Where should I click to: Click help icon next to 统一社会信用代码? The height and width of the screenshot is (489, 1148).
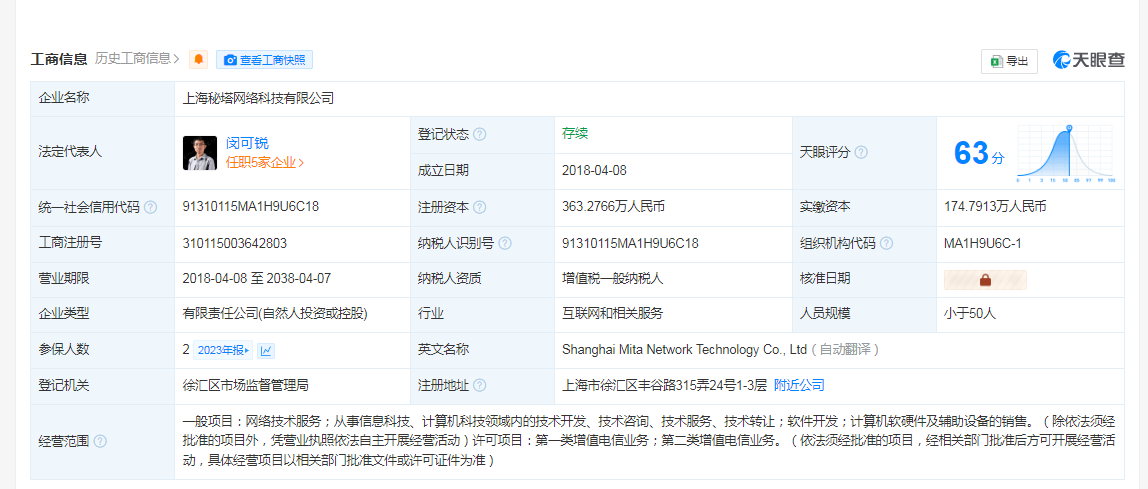pyautogui.click(x=151, y=207)
